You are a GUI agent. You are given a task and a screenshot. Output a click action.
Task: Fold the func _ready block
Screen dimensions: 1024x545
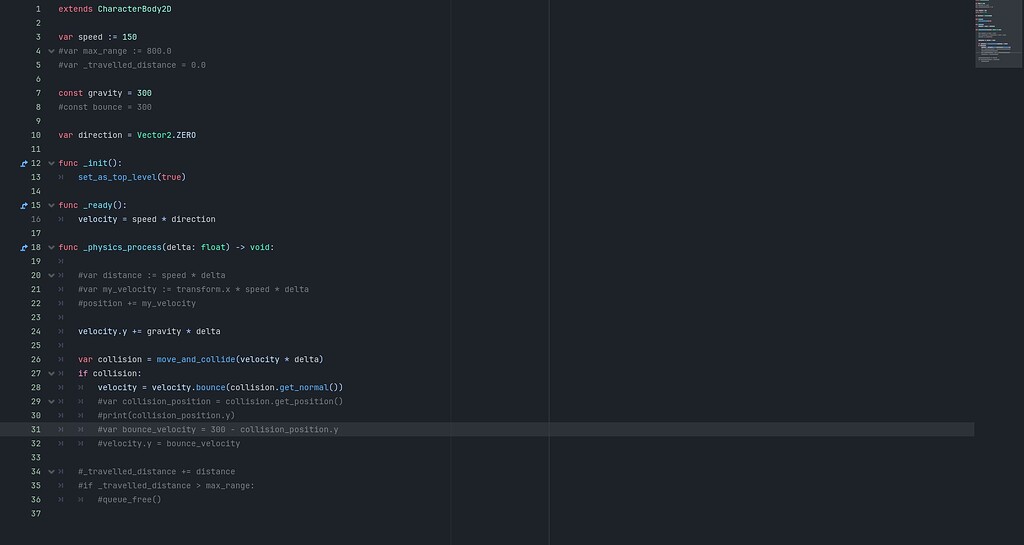point(51,205)
